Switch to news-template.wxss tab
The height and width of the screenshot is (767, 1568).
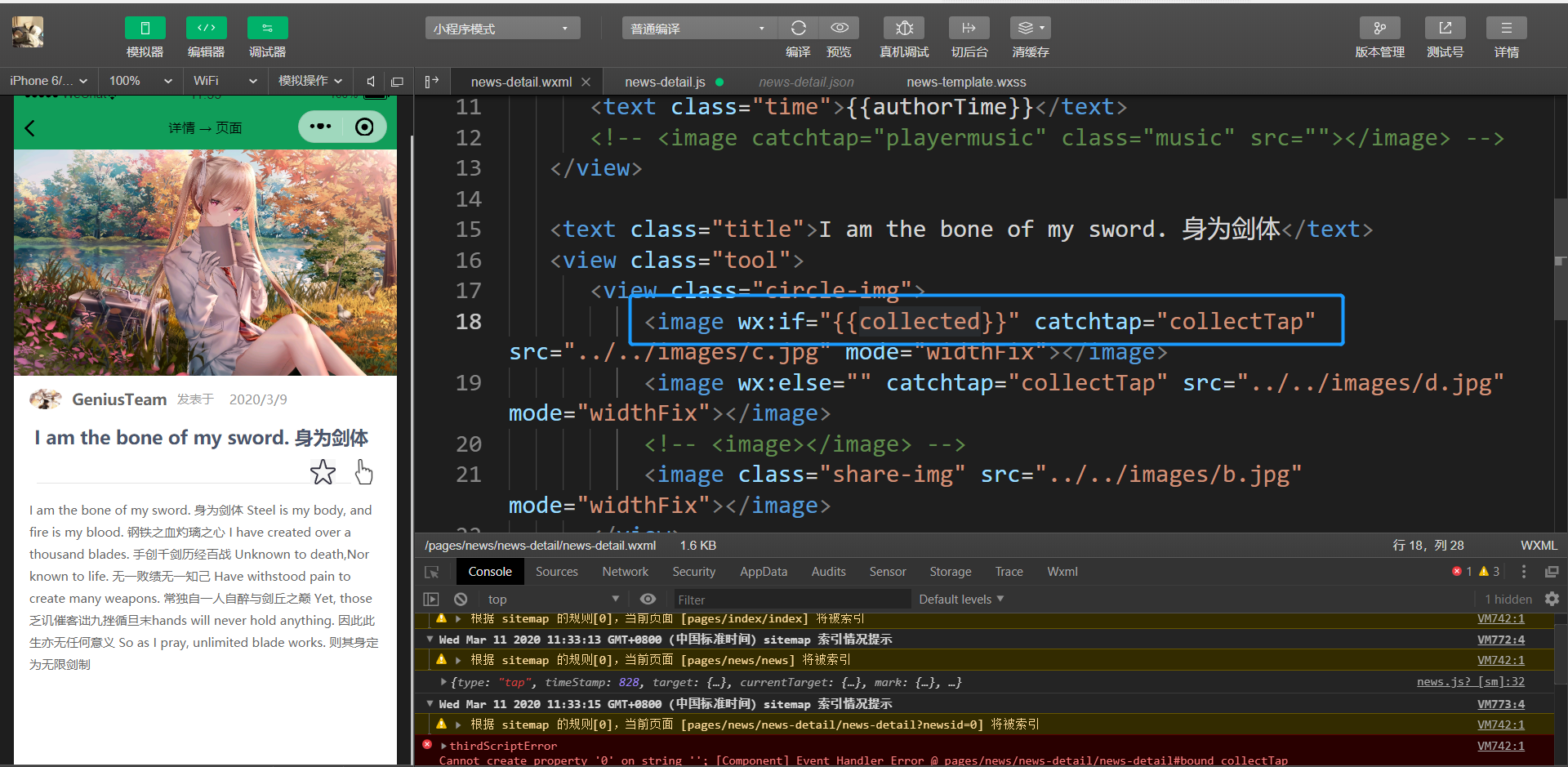[966, 82]
